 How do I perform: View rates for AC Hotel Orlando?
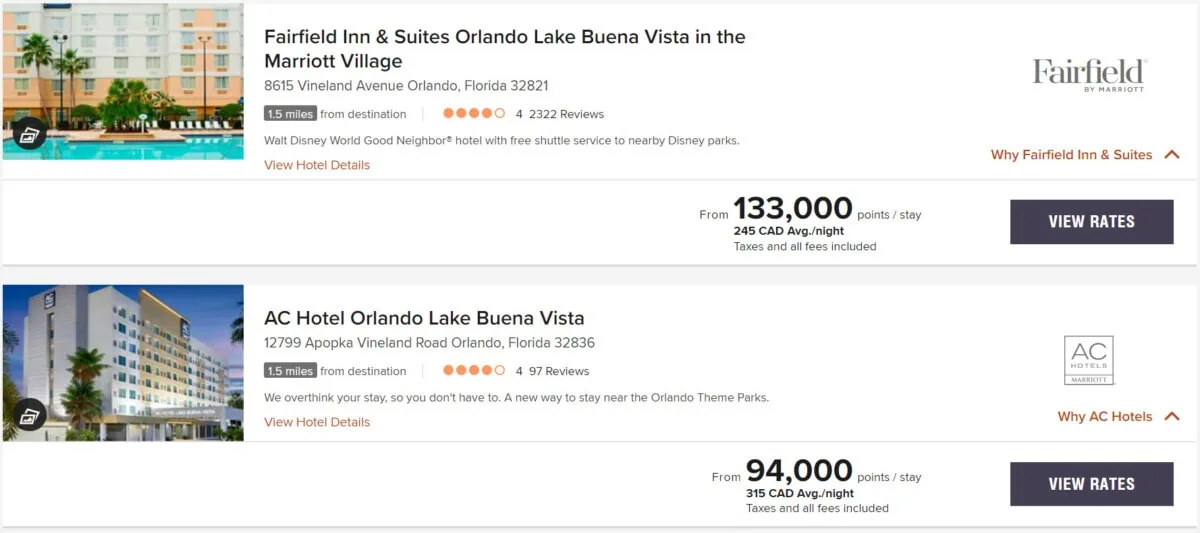click(x=1091, y=484)
